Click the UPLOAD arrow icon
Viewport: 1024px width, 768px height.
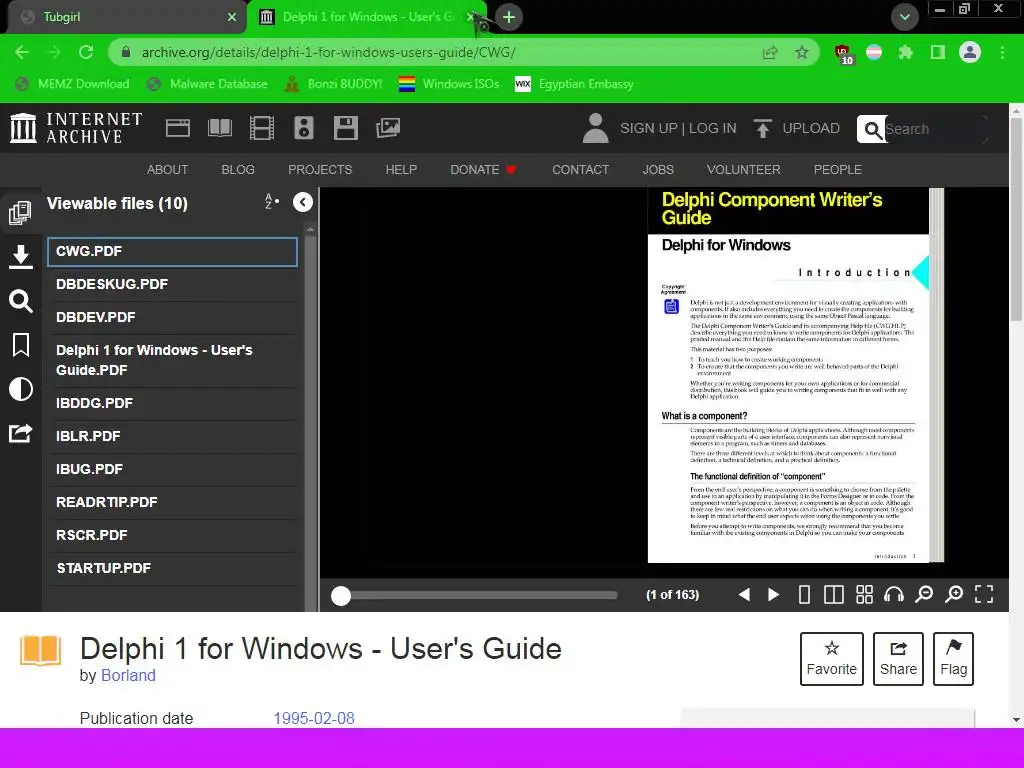point(761,128)
